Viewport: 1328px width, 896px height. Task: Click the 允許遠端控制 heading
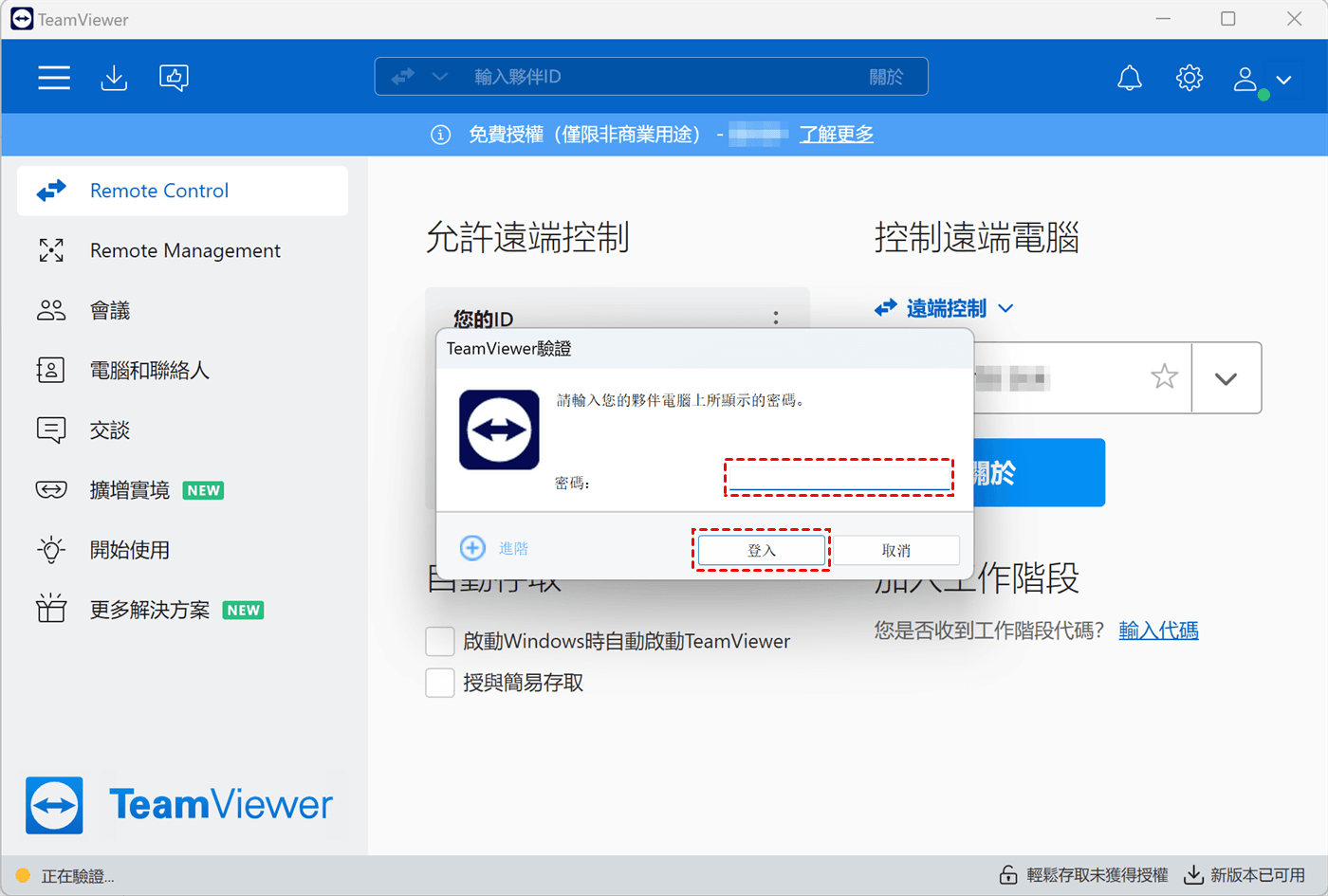(527, 237)
